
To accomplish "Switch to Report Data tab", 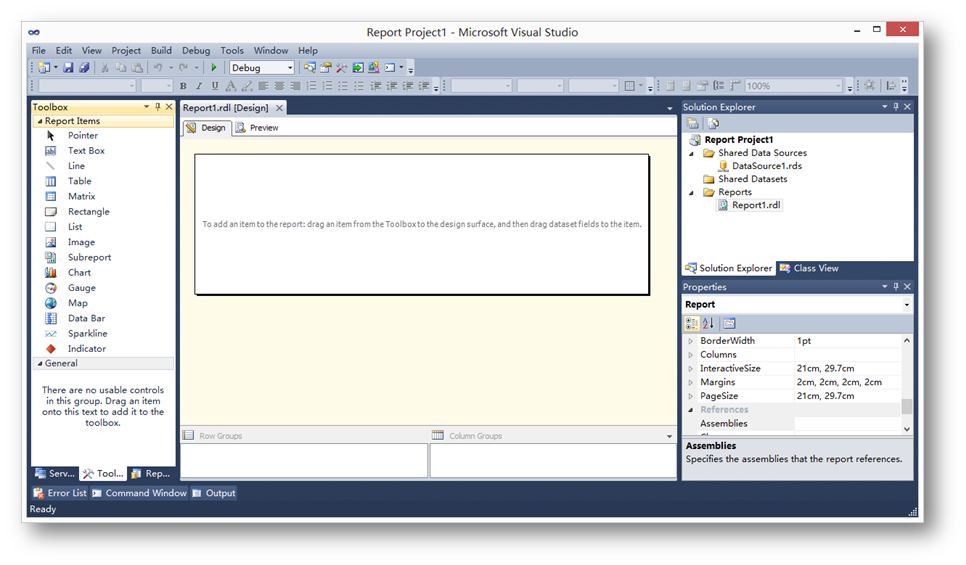I will 151,473.
